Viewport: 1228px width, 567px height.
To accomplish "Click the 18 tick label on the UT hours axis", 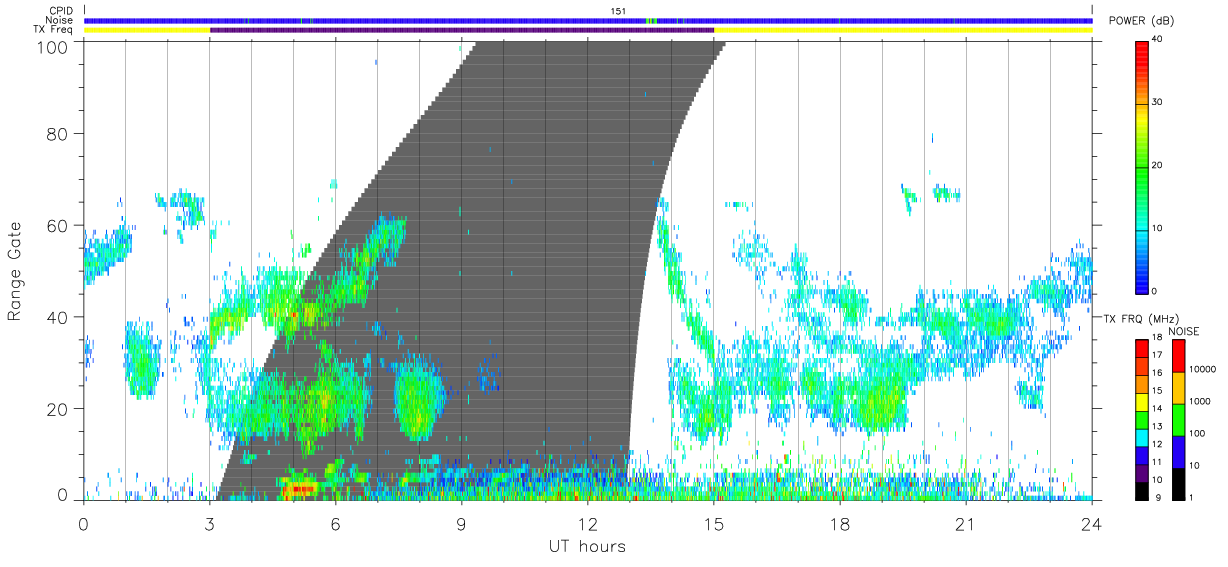I will pos(840,523).
